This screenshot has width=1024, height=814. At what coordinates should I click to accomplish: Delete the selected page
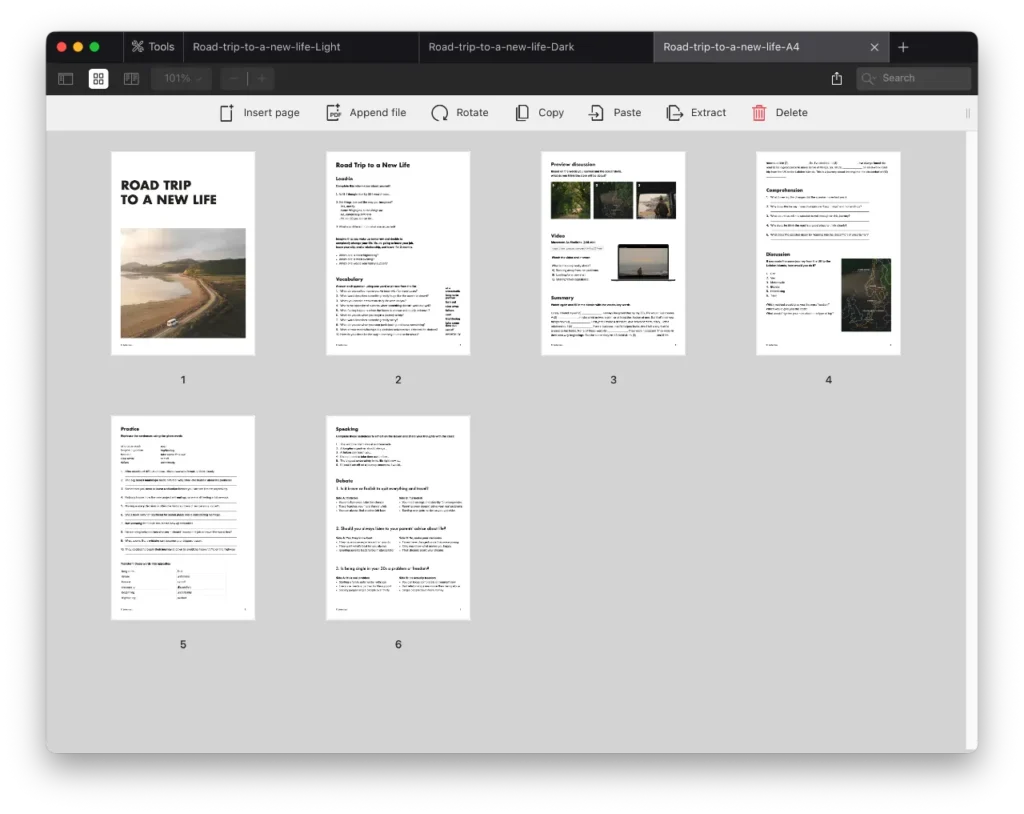coord(779,113)
